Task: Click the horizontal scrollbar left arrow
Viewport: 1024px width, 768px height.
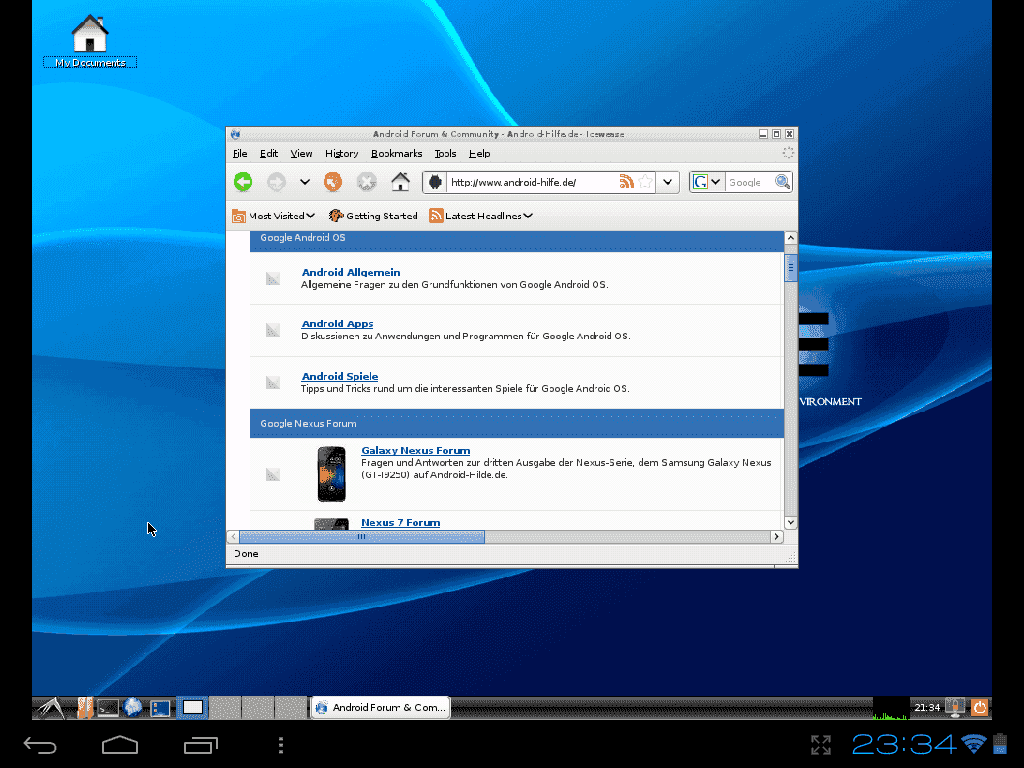Action: pyautogui.click(x=233, y=537)
